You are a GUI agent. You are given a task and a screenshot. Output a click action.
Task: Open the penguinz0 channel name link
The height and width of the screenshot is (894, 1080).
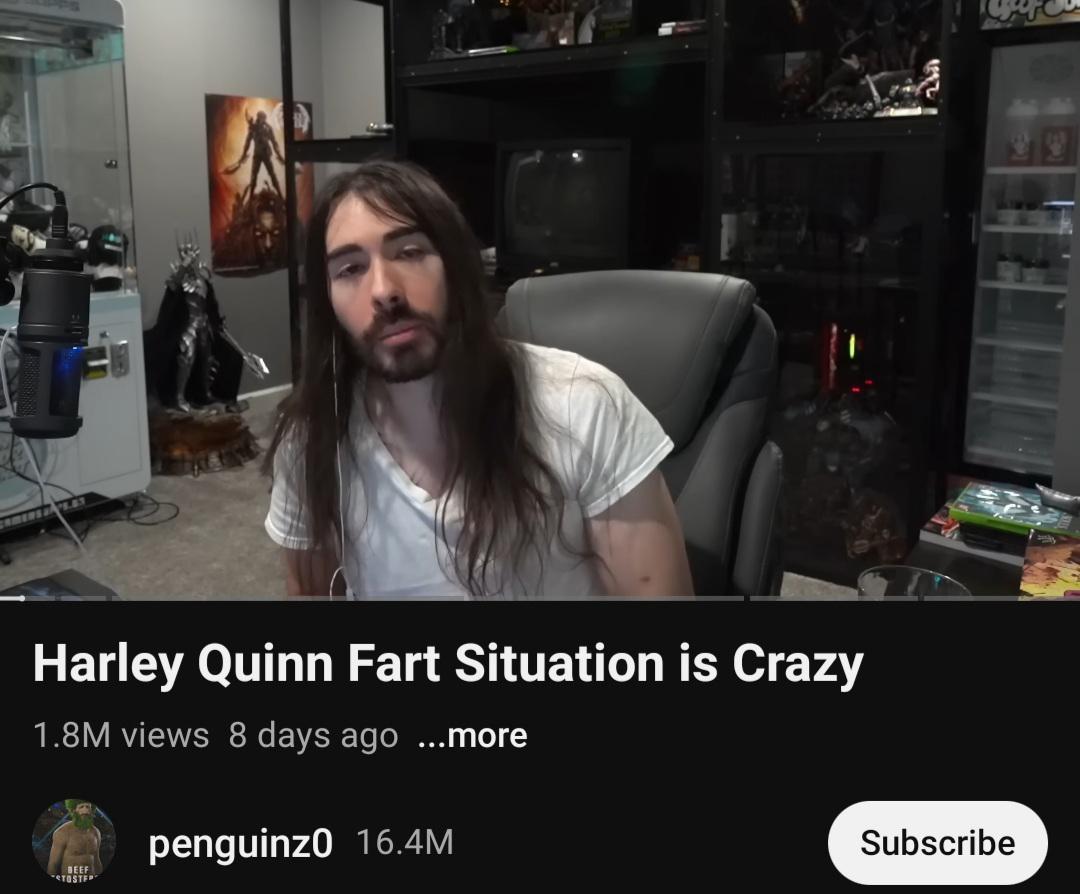tap(240, 842)
